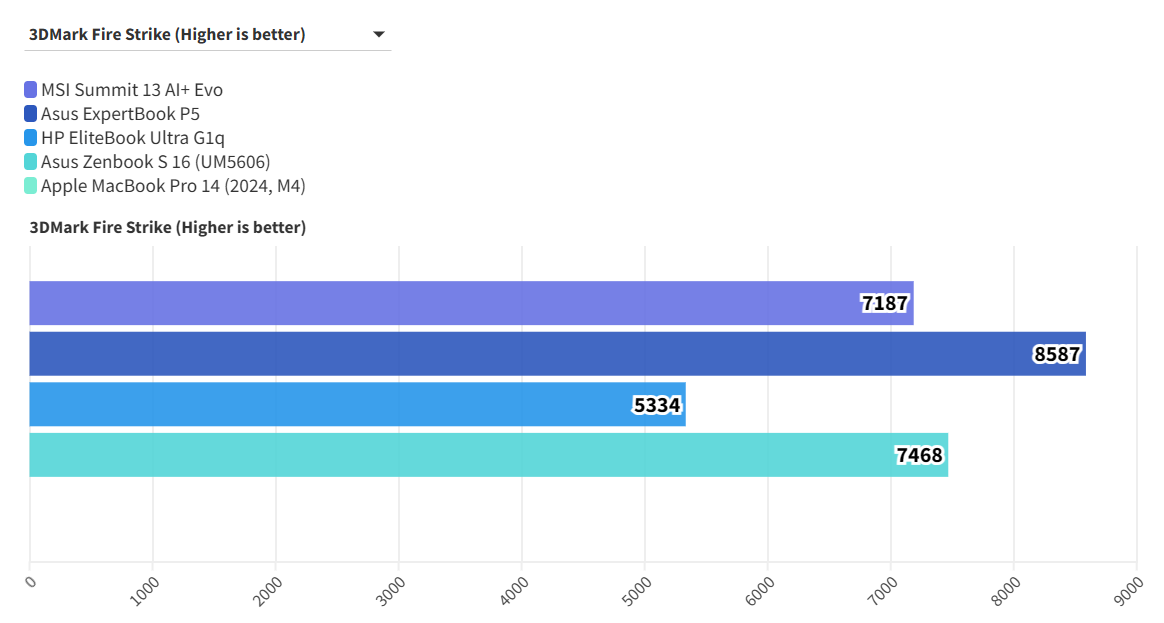The width and height of the screenshot is (1164, 623).
Task: Toggle Asus ExpertBook P5 legend swatch
Action: click(31, 114)
